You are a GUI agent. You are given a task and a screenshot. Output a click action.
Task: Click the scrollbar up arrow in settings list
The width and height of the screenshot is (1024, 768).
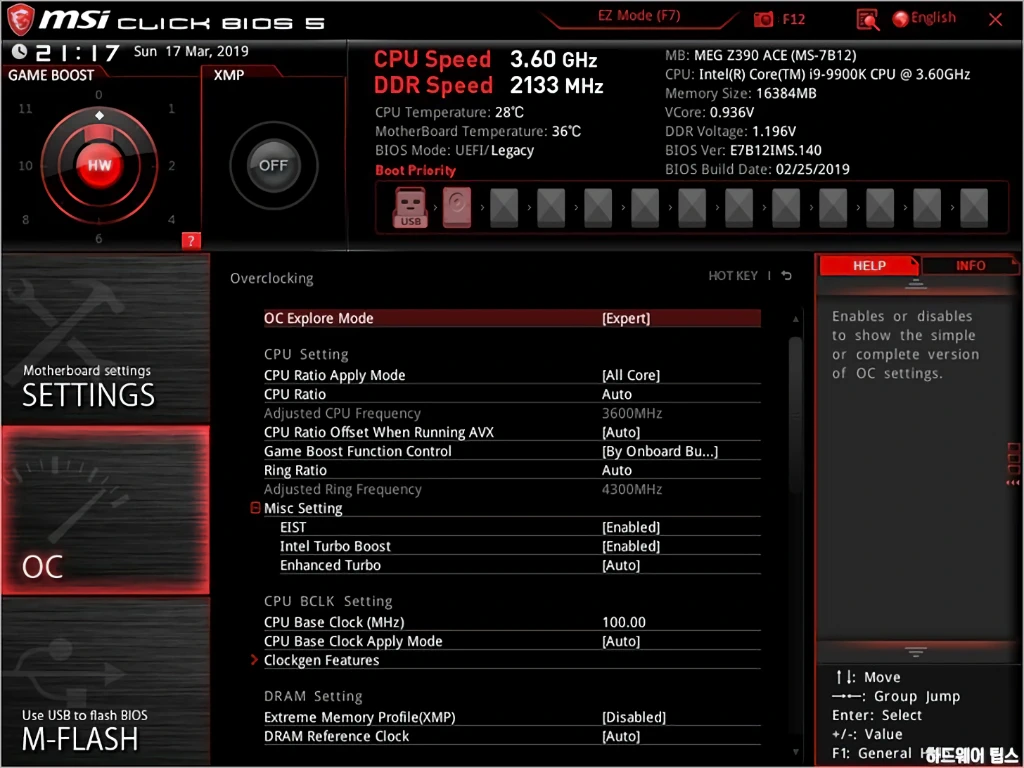[x=795, y=319]
